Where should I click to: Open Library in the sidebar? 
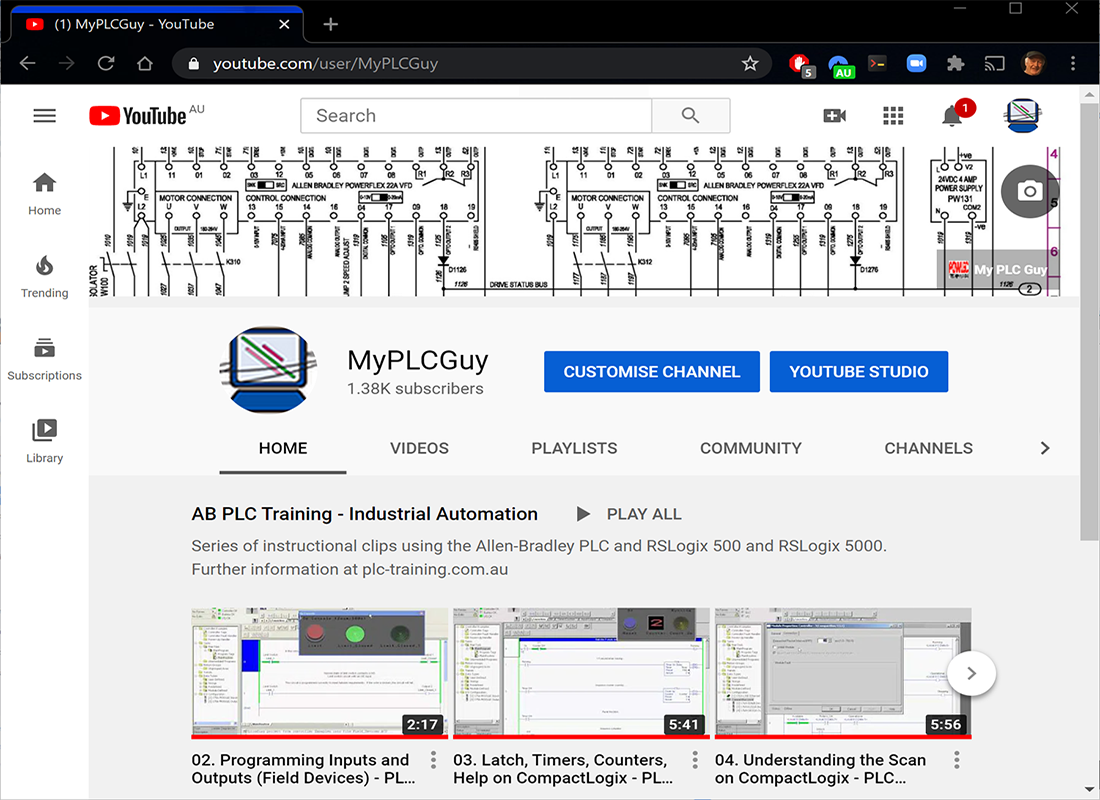[x=44, y=441]
